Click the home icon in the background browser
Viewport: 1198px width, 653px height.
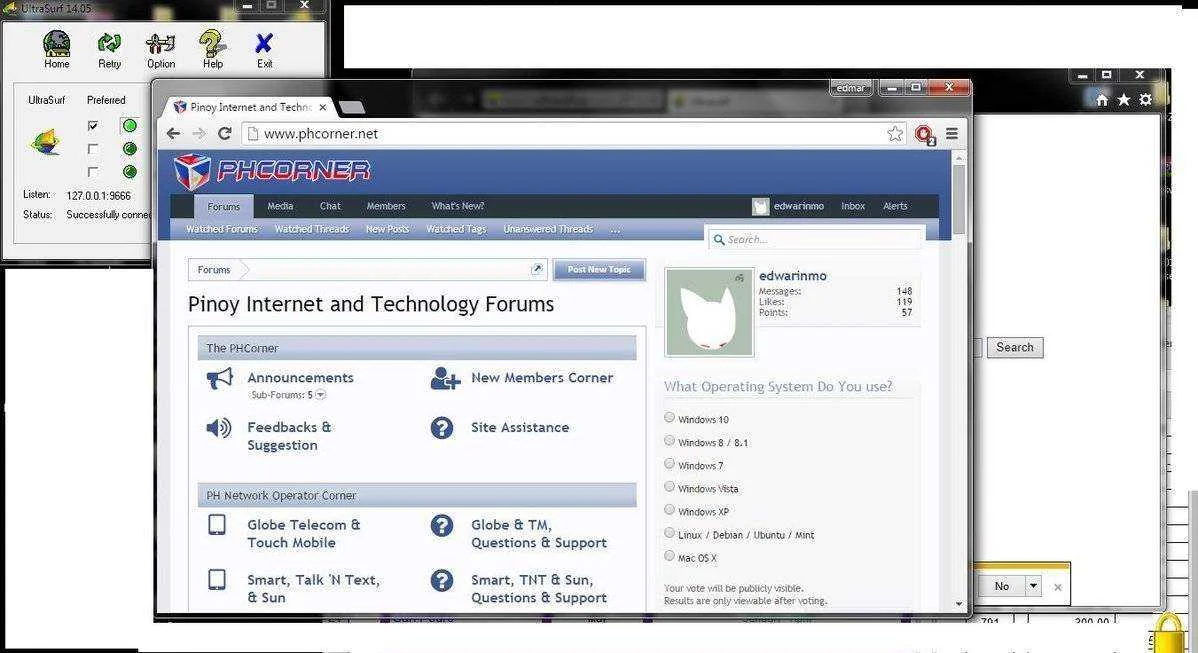pos(1102,99)
